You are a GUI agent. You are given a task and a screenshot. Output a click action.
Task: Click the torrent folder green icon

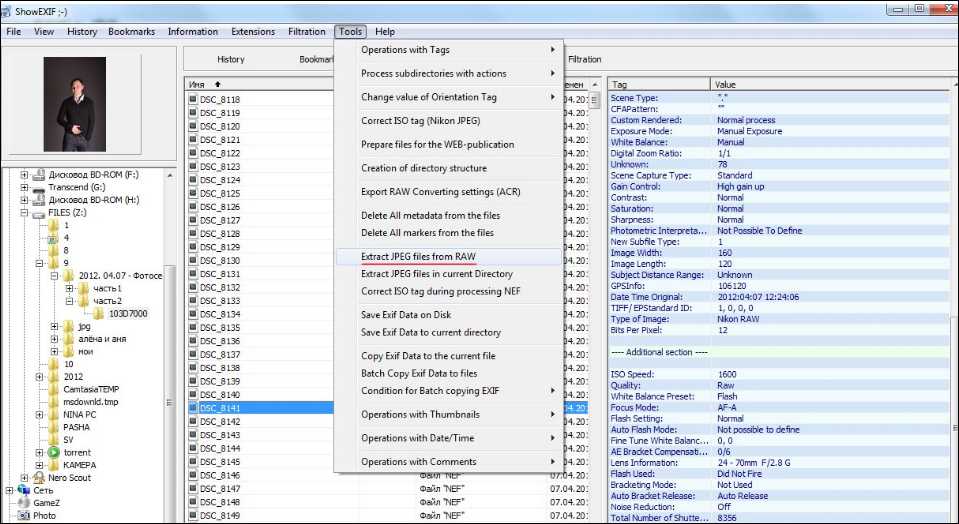tap(53, 452)
